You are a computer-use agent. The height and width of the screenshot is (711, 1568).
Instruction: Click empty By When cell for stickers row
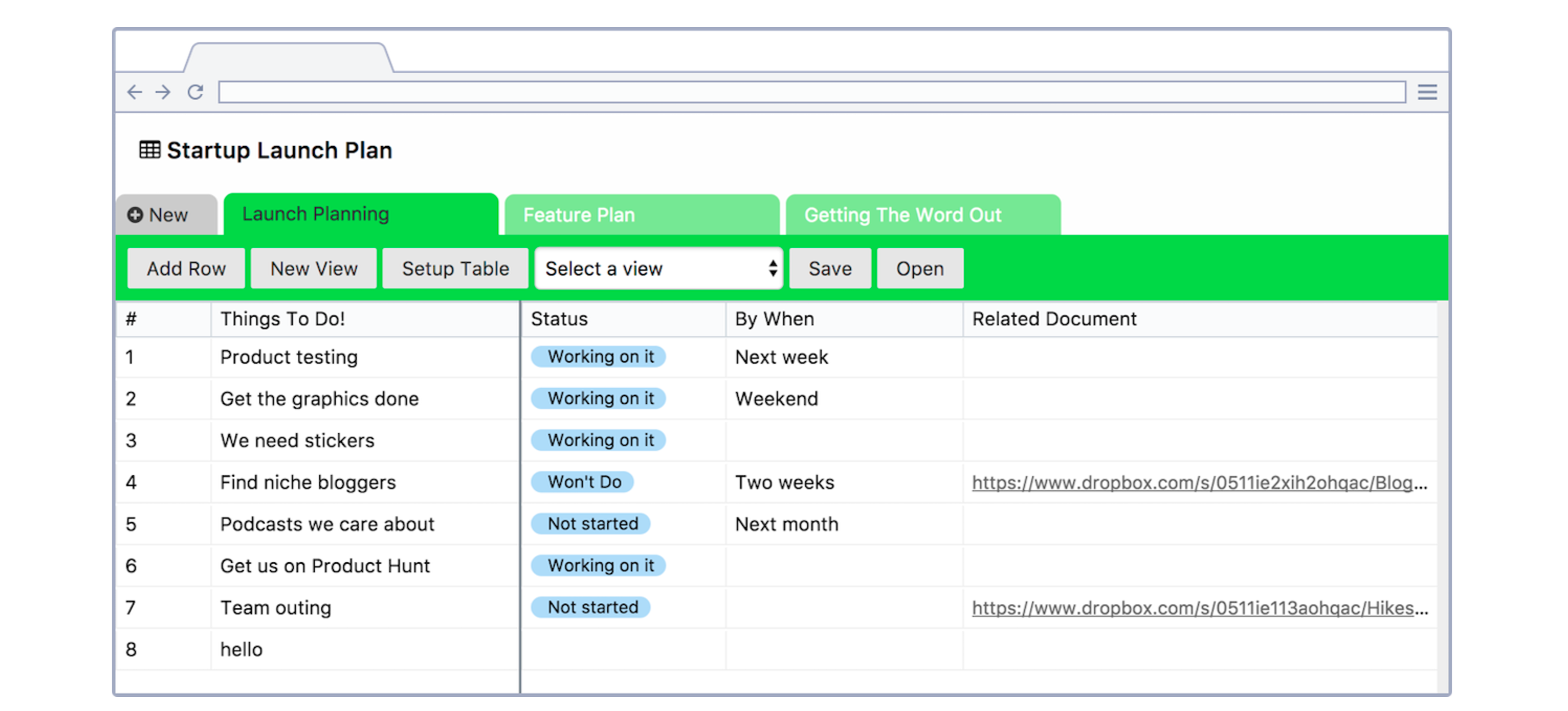pos(844,441)
